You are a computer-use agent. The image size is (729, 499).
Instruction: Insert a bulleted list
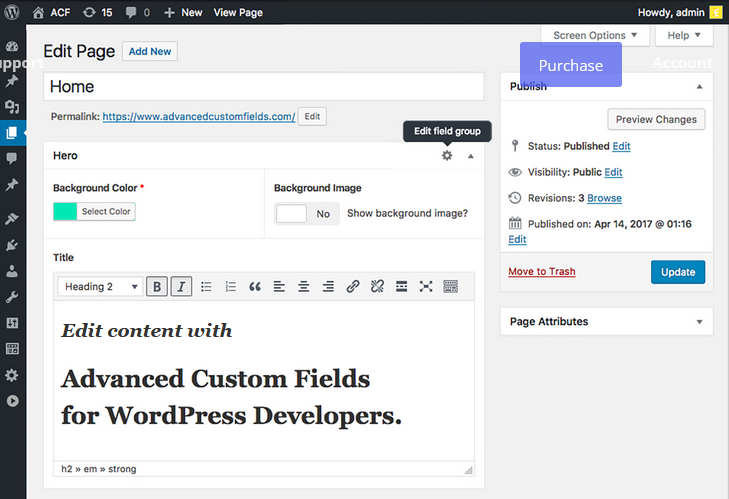pos(206,286)
